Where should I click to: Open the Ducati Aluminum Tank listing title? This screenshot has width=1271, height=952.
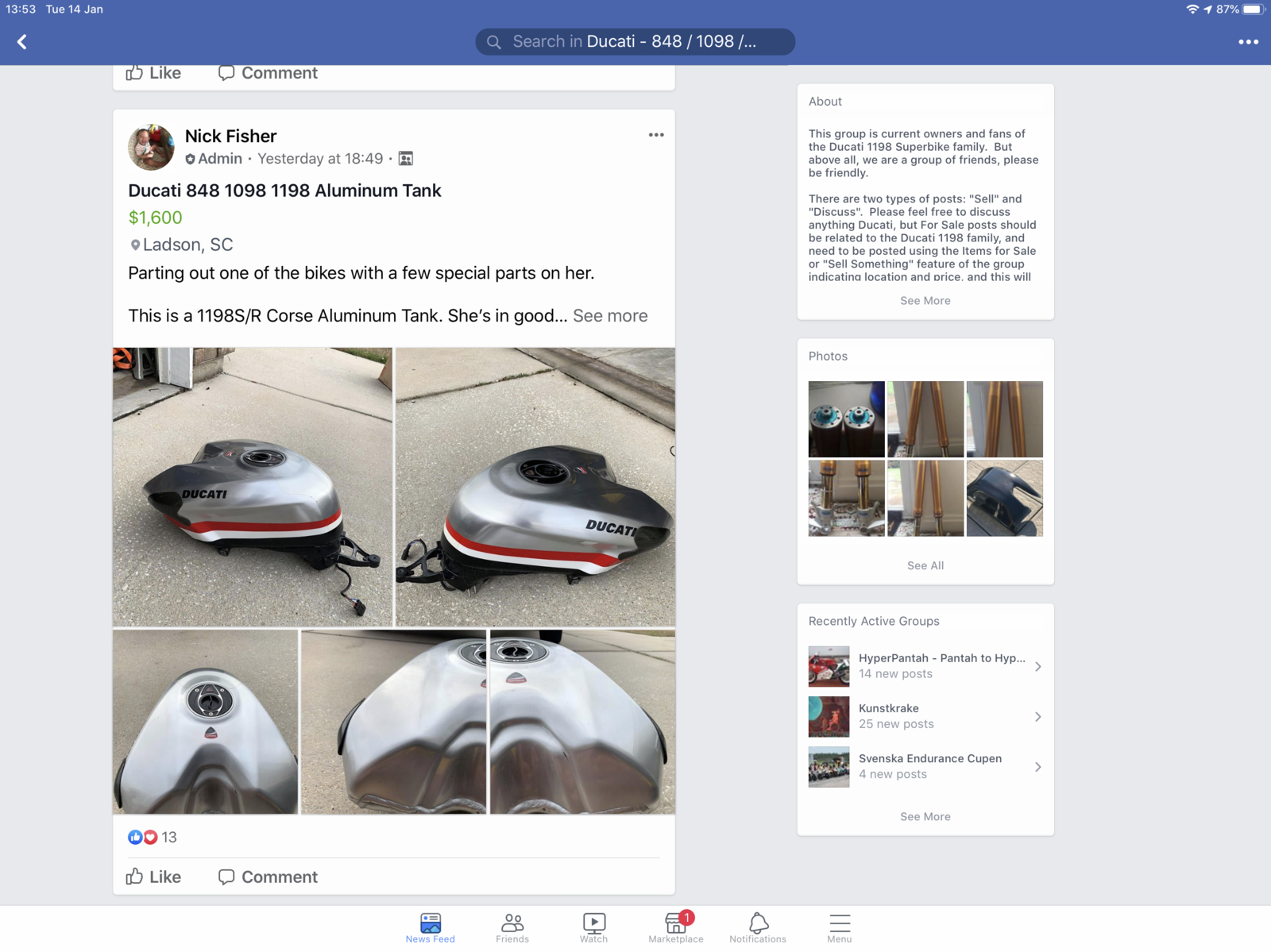click(x=284, y=191)
